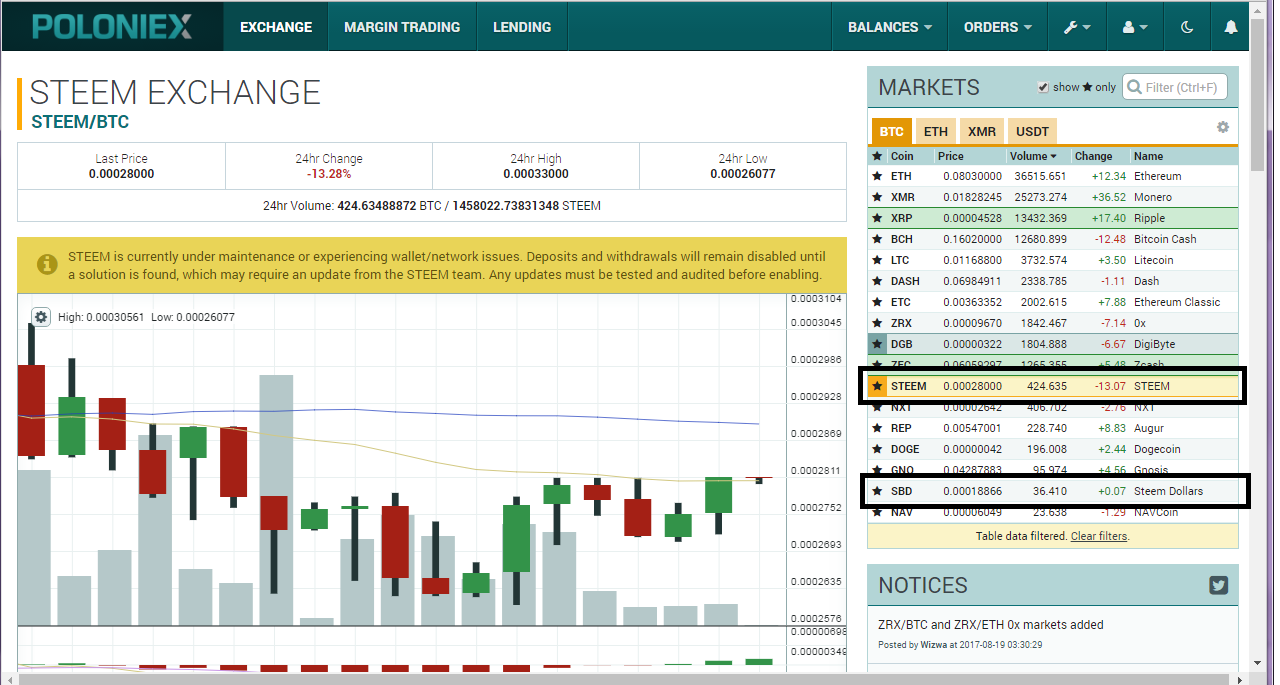The height and width of the screenshot is (685, 1280).
Task: Open chart settings gear
Action: 41,317
